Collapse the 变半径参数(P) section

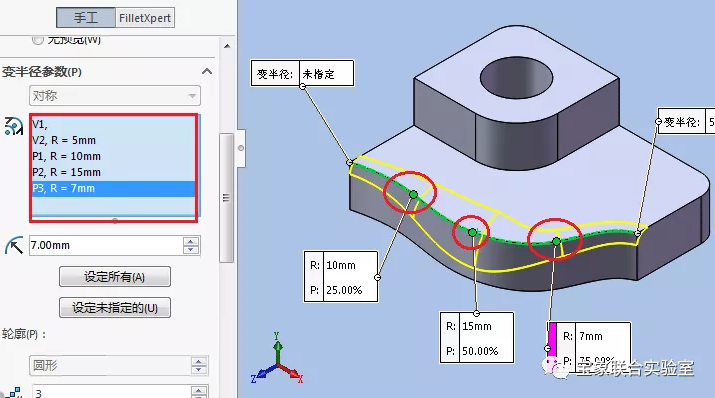coord(207,71)
